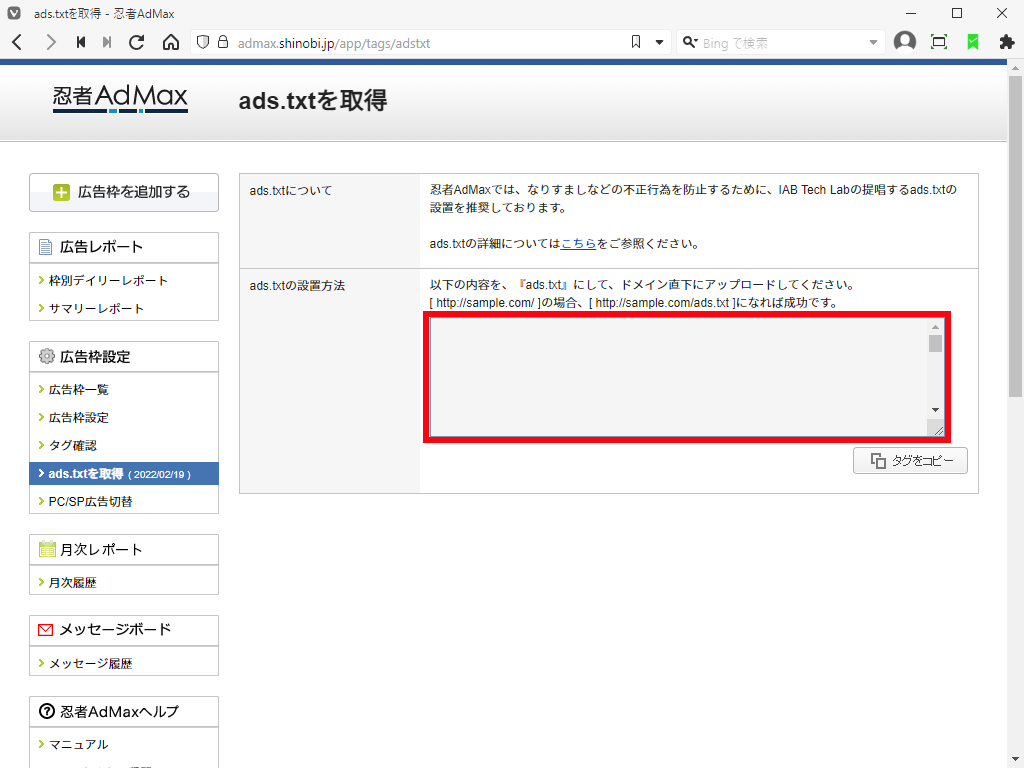Click the page scroll up arrow
1024x768 pixels.
1015,68
